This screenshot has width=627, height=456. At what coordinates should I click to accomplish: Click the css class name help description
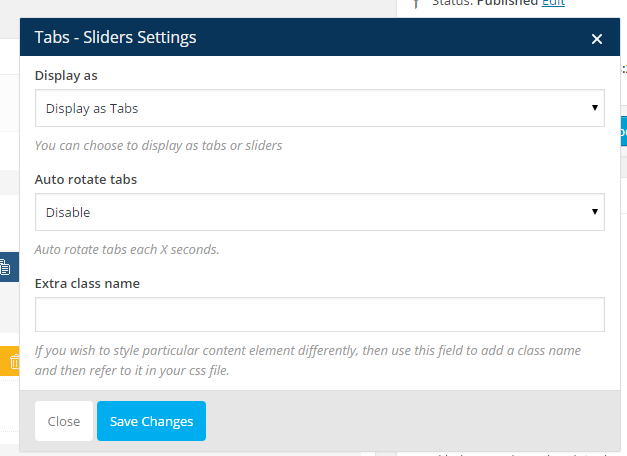tap(308, 360)
